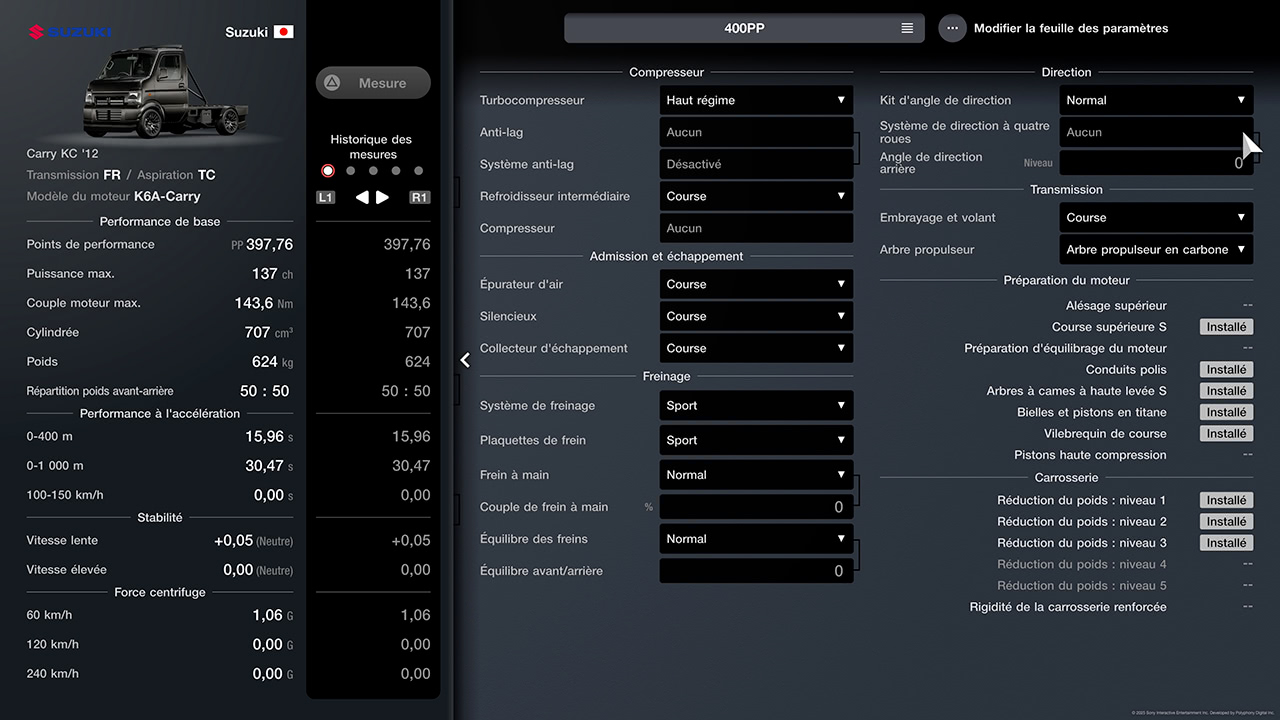The image size is (1280, 720).
Task: Click the Japan flag icon
Action: [x=283, y=32]
